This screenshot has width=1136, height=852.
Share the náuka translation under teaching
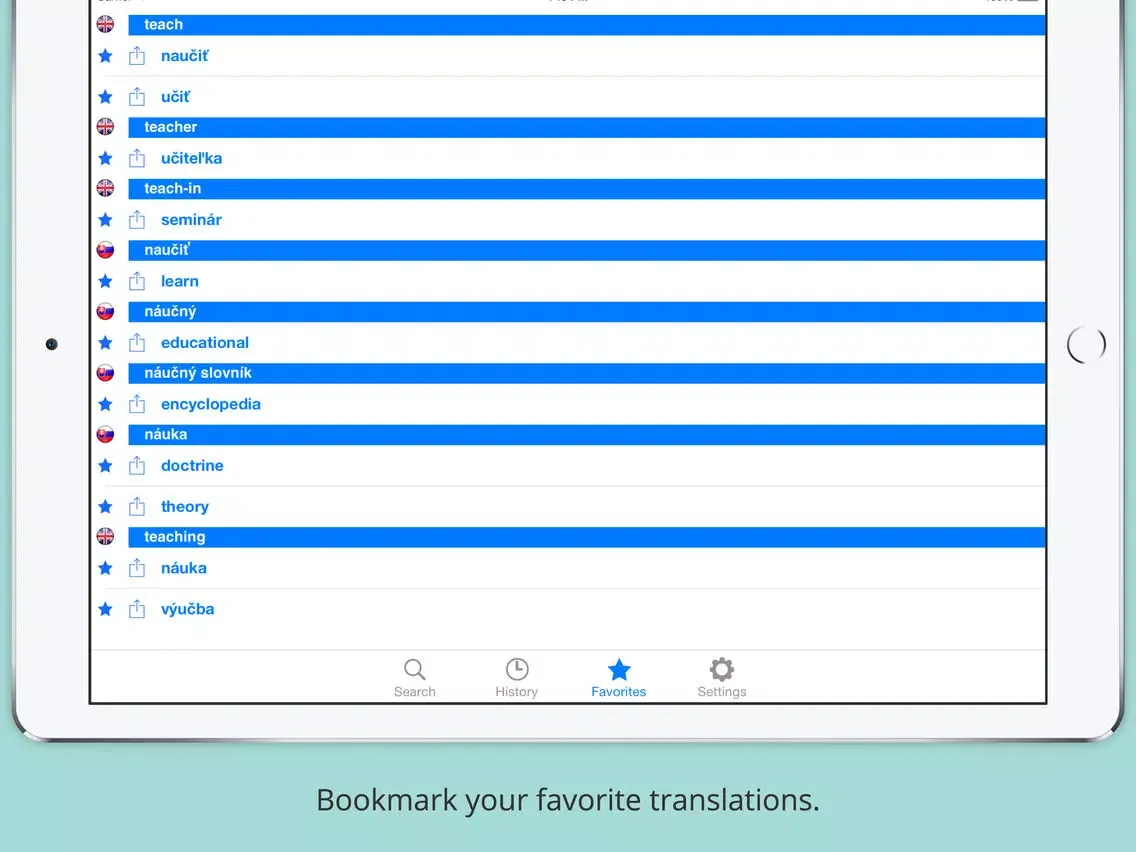tap(137, 568)
